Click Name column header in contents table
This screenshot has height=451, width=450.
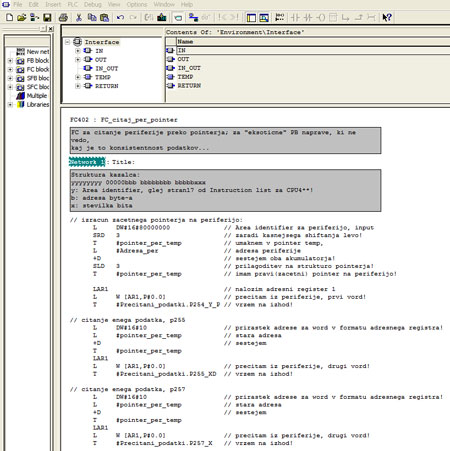click(313, 42)
